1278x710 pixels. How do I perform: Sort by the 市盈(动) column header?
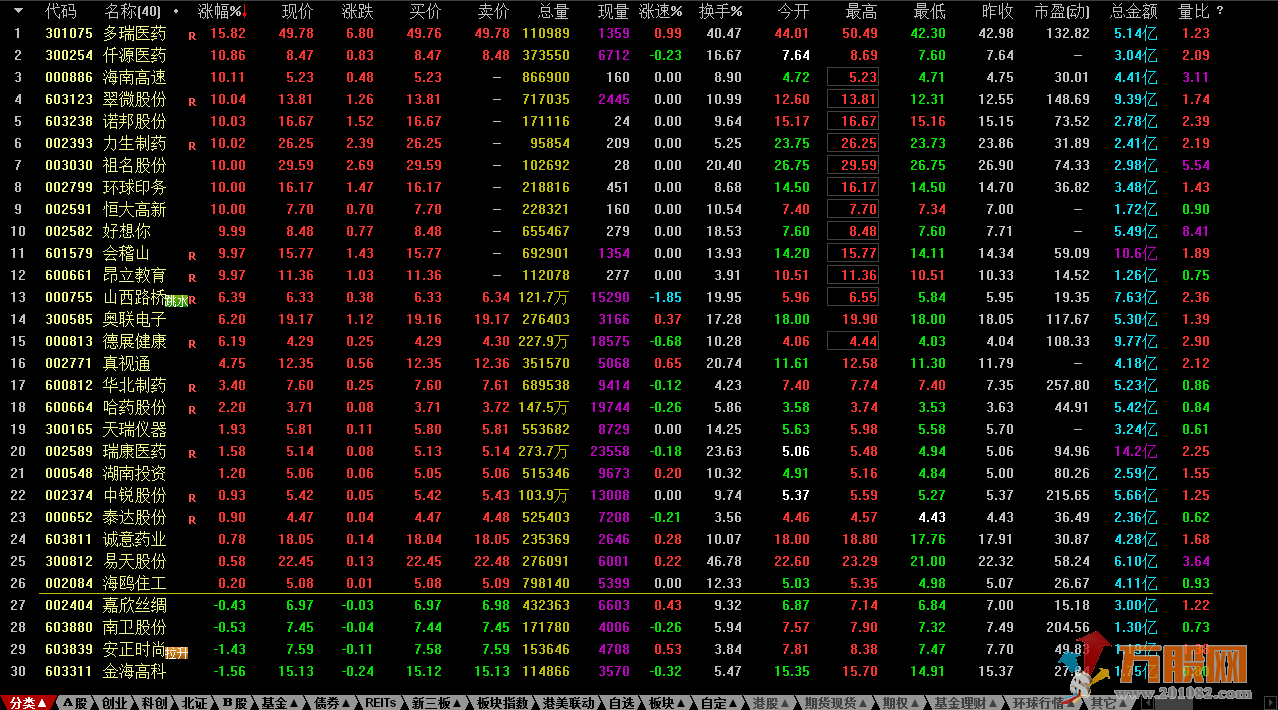point(1062,12)
